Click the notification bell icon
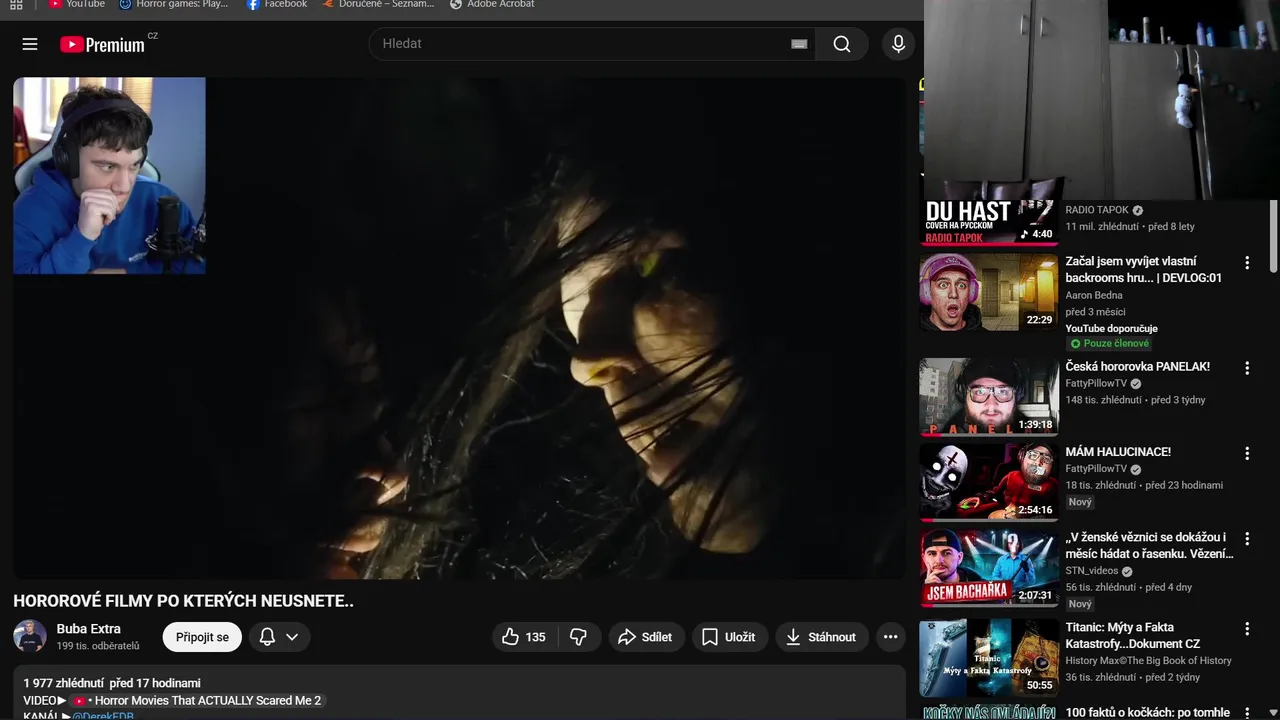1280x720 pixels. (x=267, y=637)
